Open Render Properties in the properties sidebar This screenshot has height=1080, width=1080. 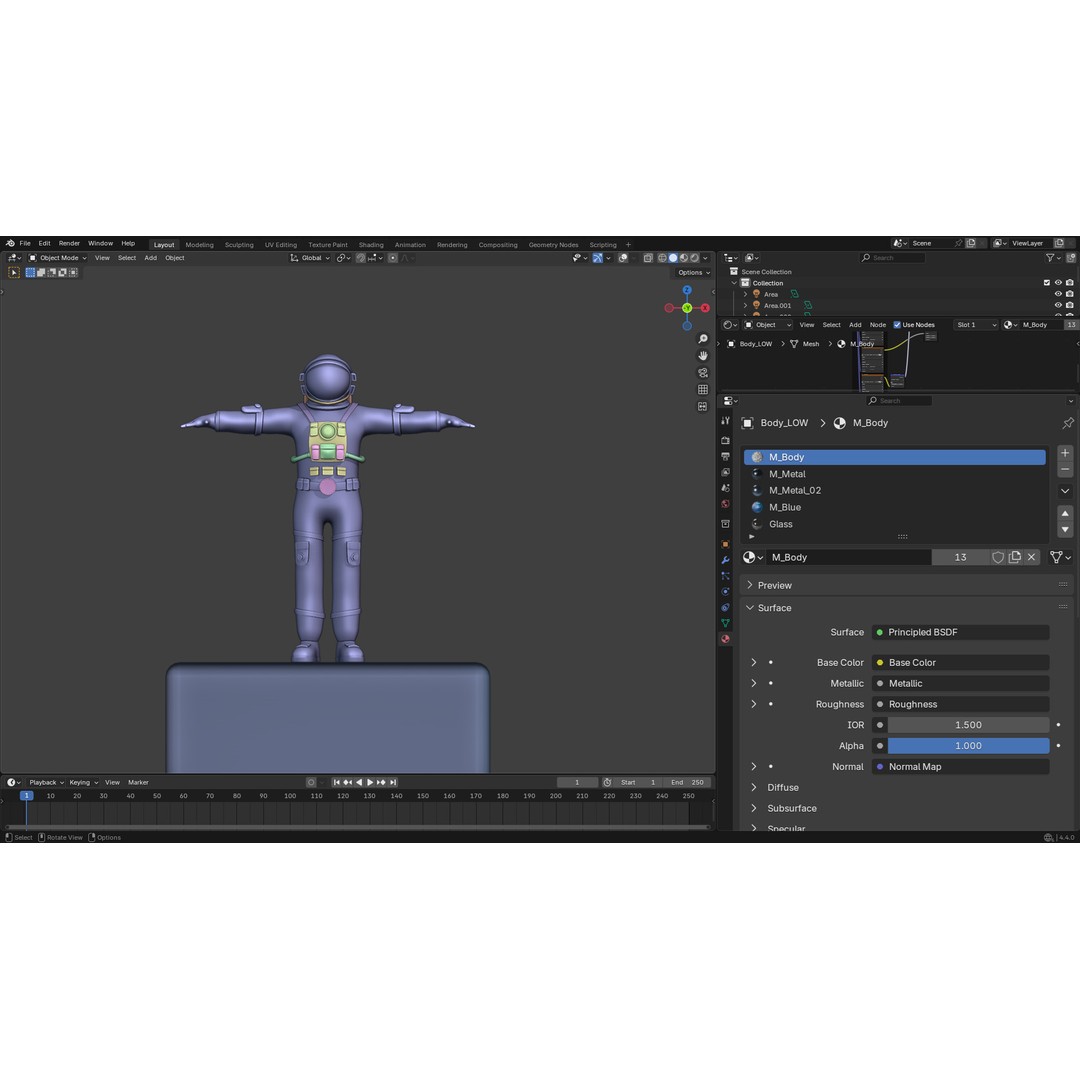point(725,439)
